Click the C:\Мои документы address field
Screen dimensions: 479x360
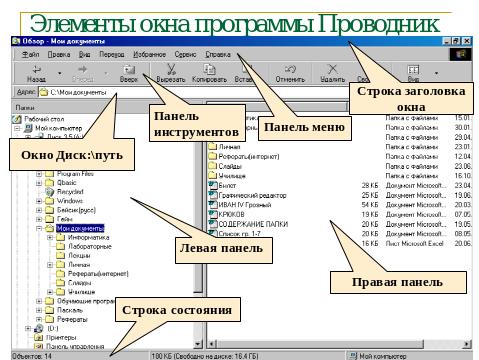pyautogui.click(x=193, y=92)
